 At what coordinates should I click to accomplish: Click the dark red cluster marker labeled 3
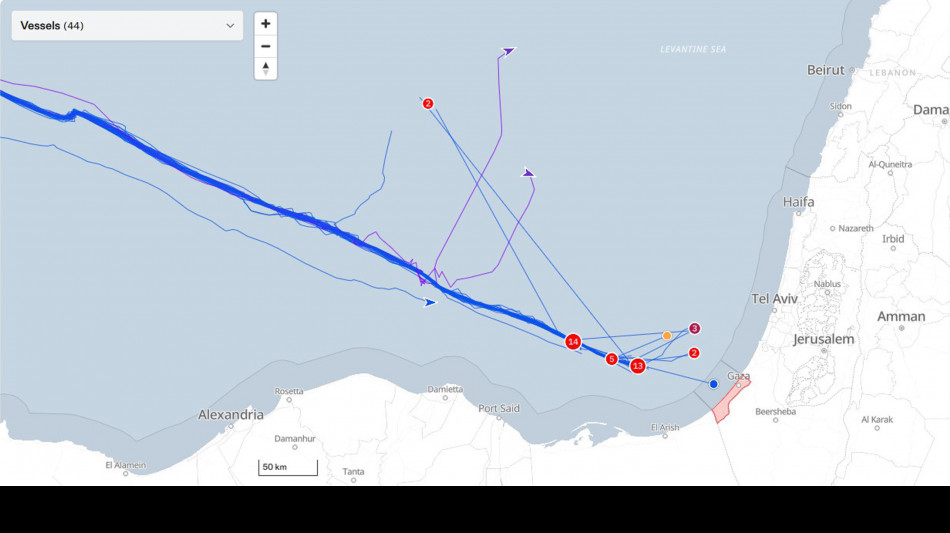(x=694, y=328)
